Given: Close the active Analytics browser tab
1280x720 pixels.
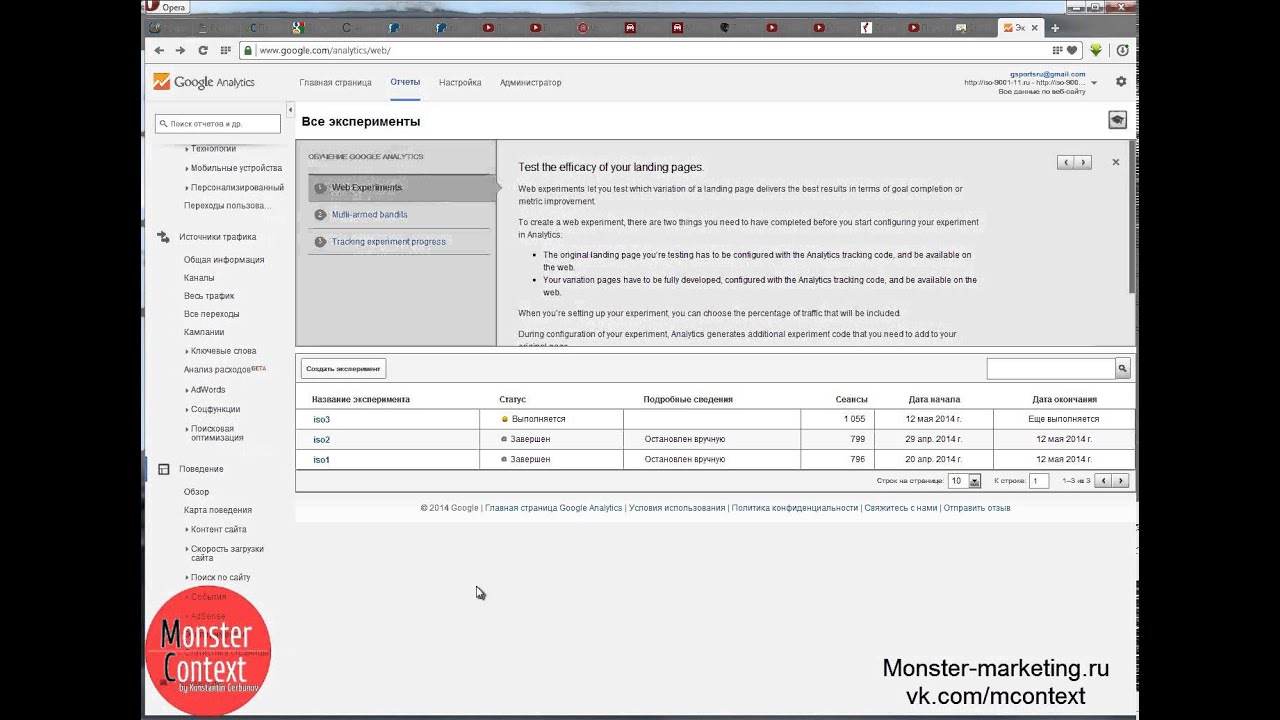Looking at the screenshot, I should [1034, 28].
